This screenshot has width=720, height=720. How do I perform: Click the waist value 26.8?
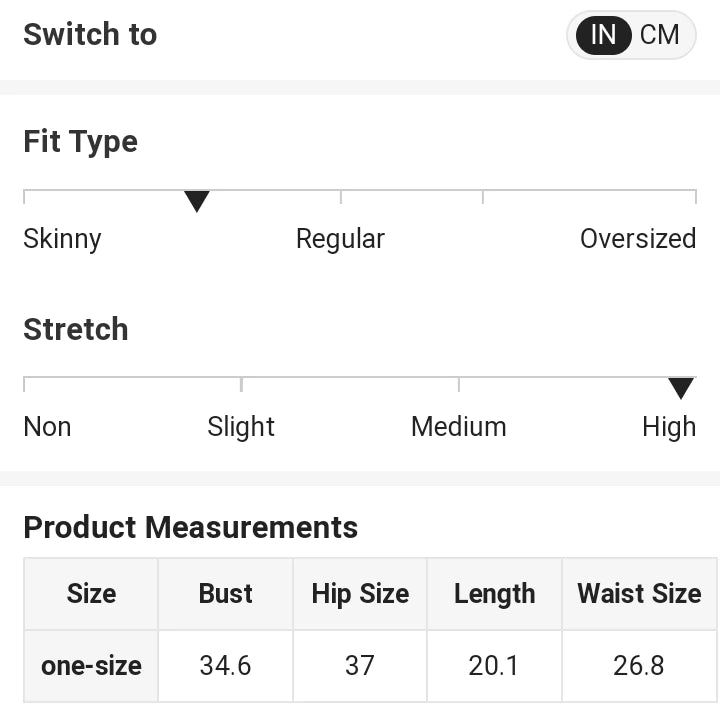[639, 666]
